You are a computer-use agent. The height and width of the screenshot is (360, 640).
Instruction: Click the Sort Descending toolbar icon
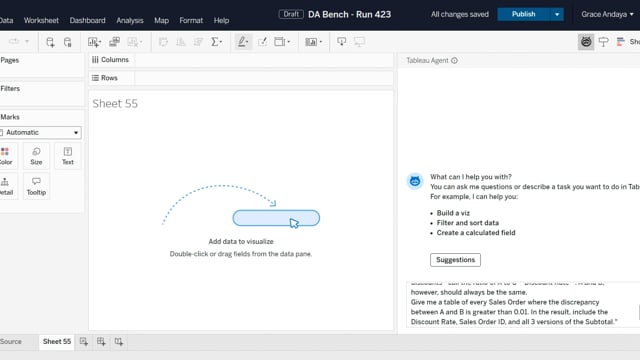[x=198, y=42]
